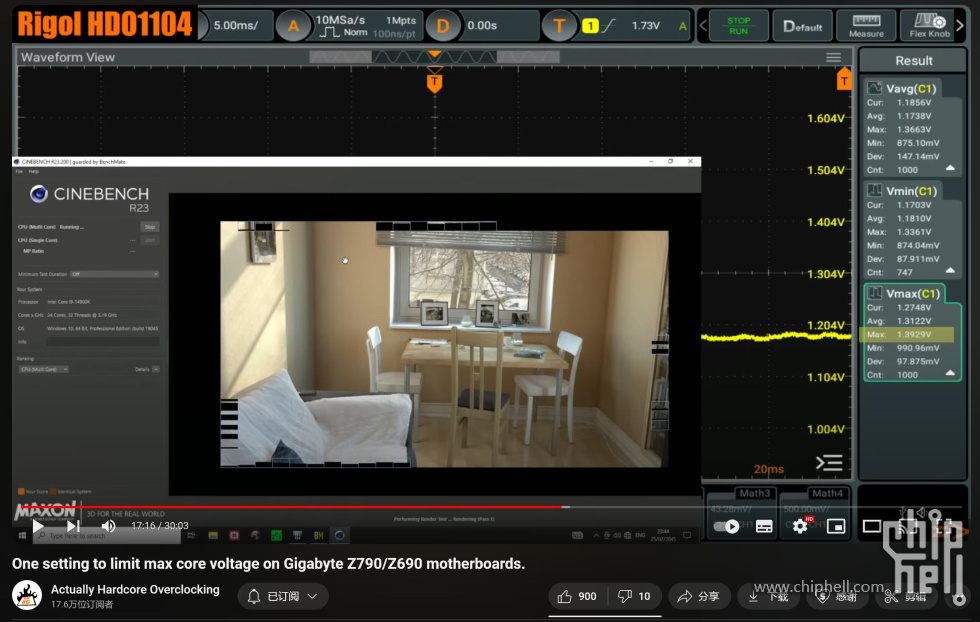Select the Vmin(C1) measurement icon
The width and height of the screenshot is (980, 622).
(x=874, y=191)
